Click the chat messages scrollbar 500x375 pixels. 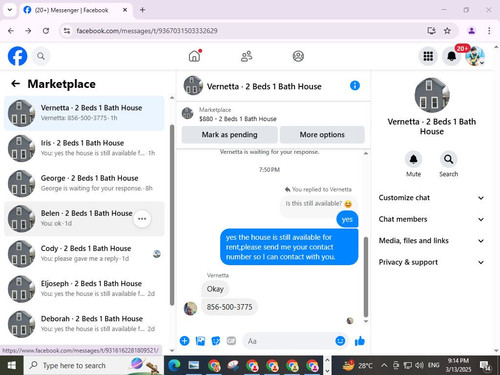click(x=366, y=277)
